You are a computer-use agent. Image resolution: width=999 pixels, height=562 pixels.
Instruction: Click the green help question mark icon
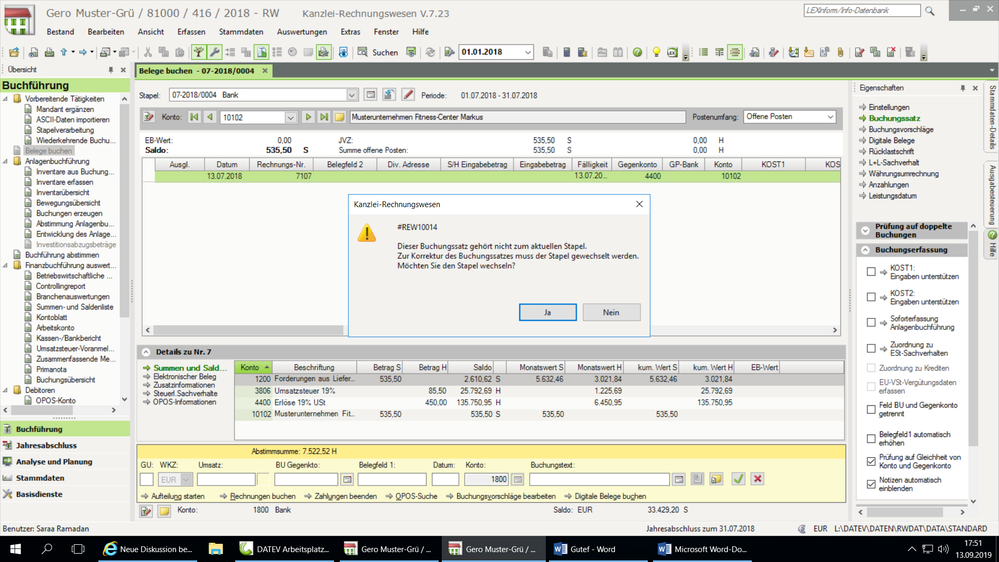[x=638, y=52]
